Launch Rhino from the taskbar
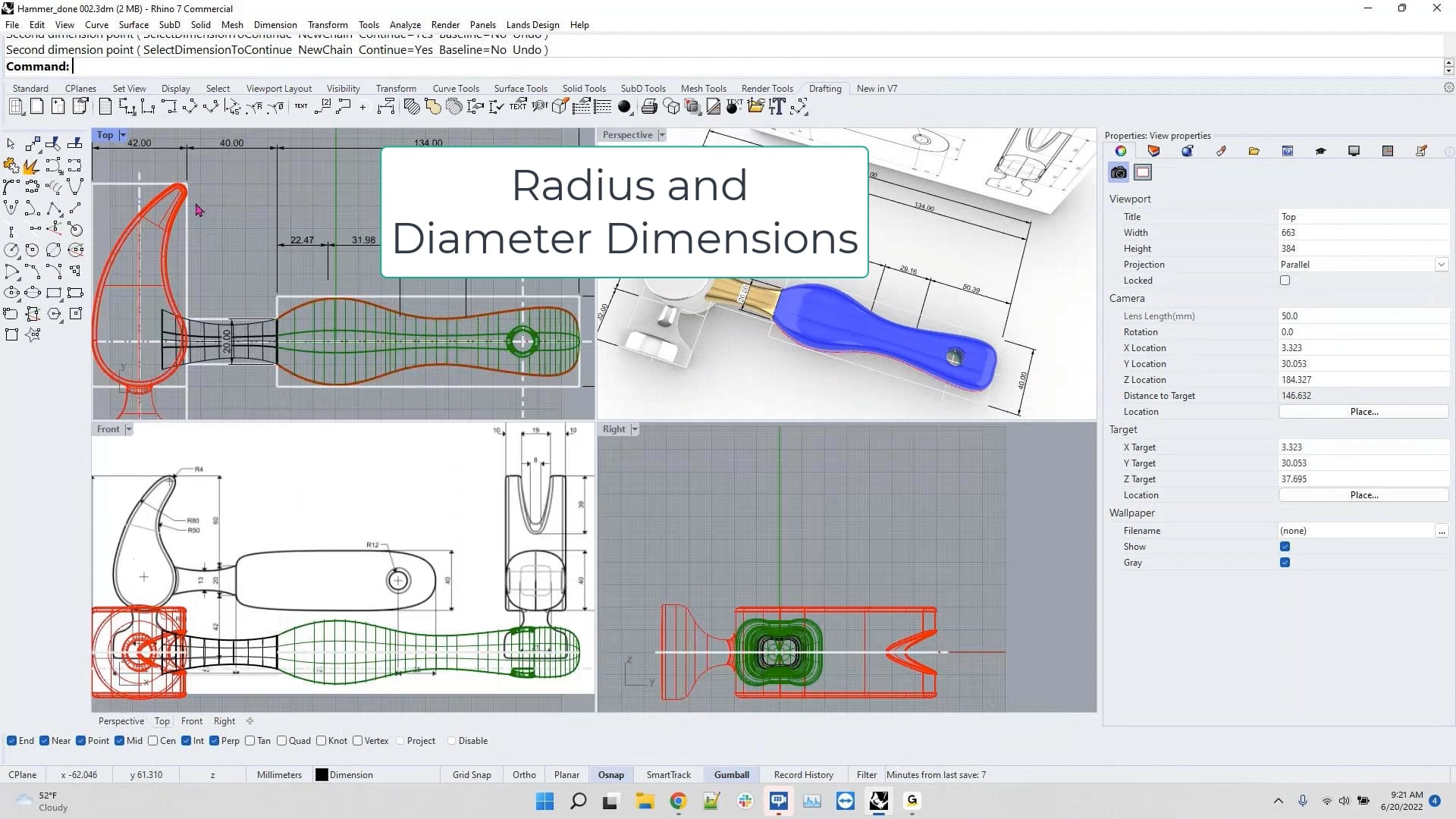 point(879,801)
